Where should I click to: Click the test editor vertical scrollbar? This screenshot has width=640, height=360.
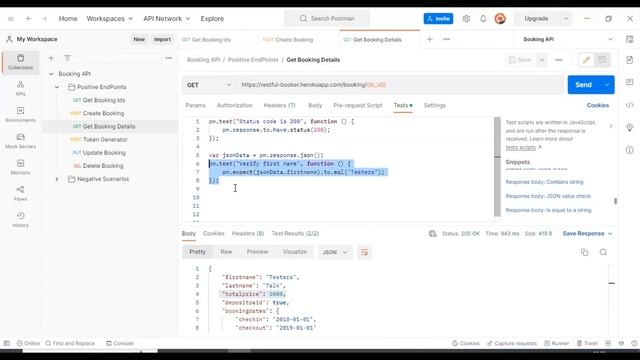point(497,167)
